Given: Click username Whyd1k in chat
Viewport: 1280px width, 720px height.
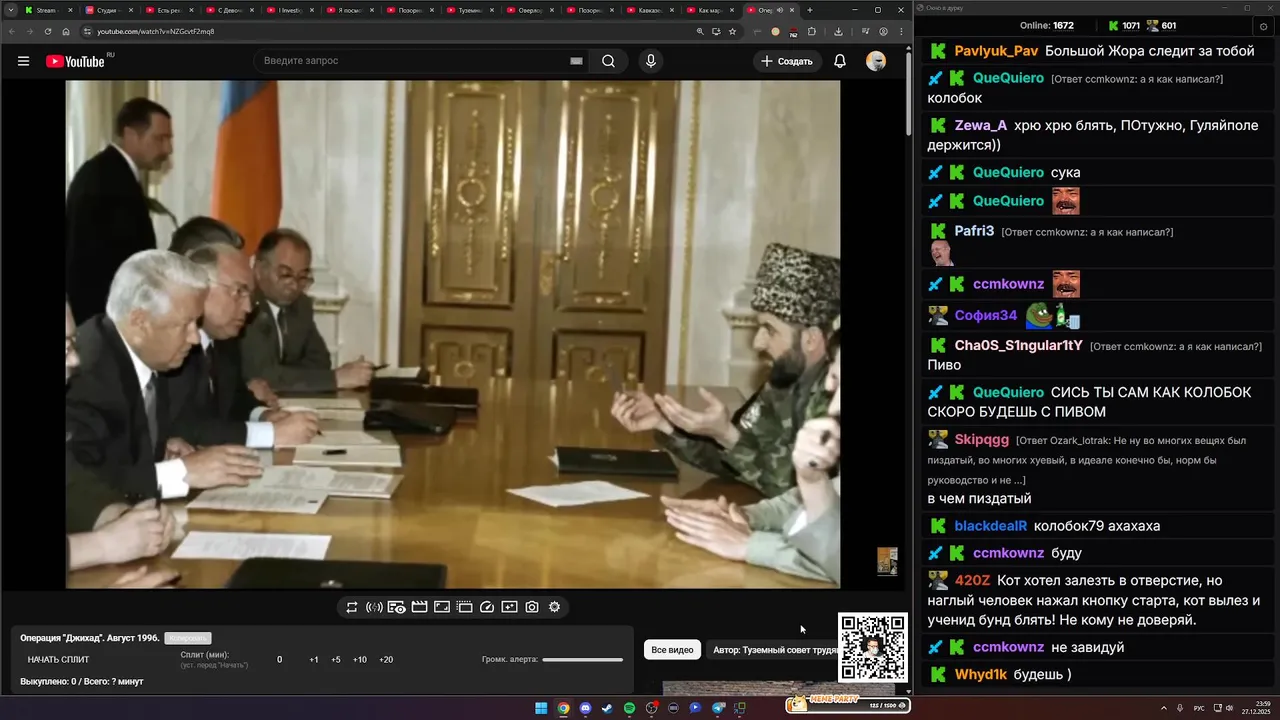Looking at the screenshot, I should pos(981,675).
